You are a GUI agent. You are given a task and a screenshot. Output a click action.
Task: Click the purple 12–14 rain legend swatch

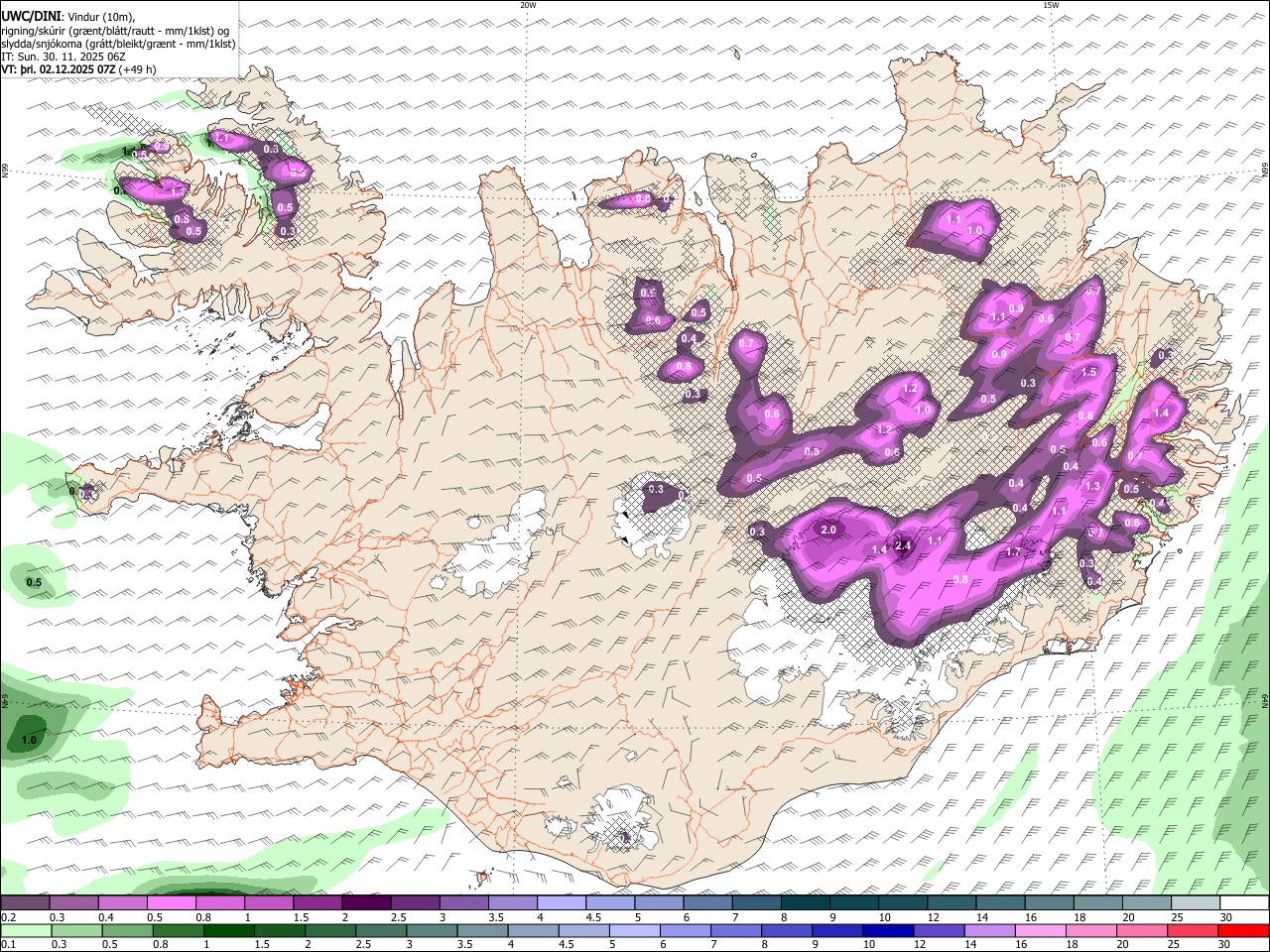click(939, 931)
